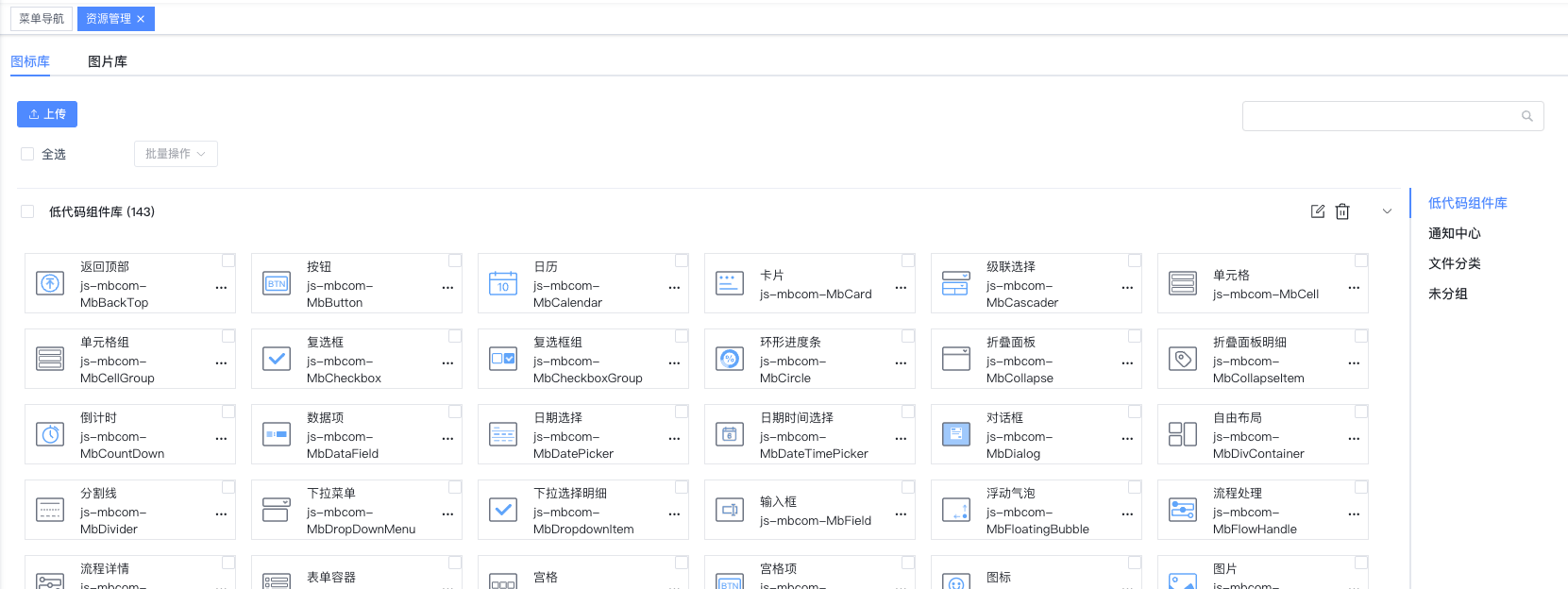This screenshot has height=589, width=1568.
Task: Tick the checkbox on 返回顶部 card
Action: click(228, 261)
